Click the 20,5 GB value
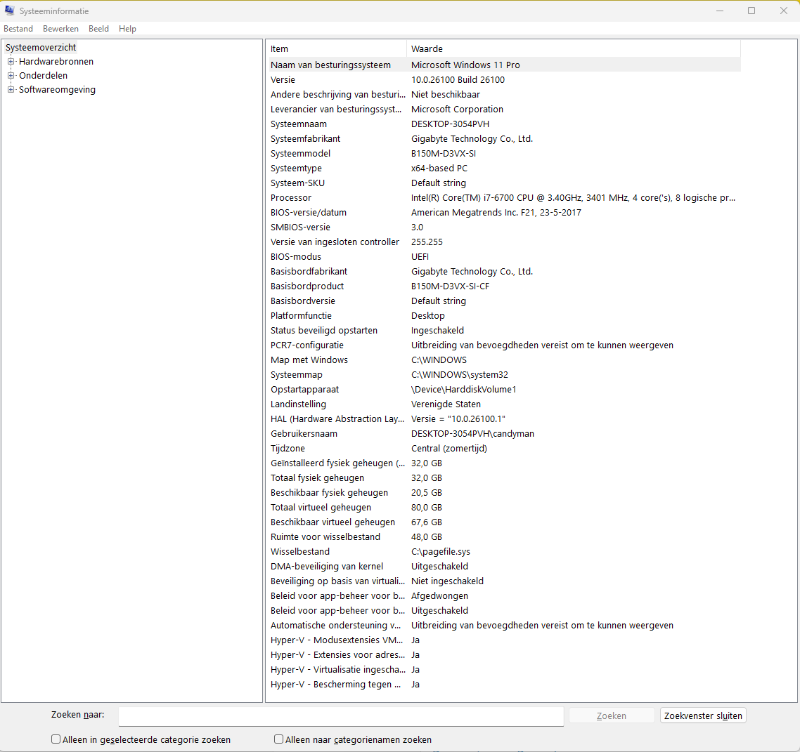The width and height of the screenshot is (800, 752). tap(427, 493)
